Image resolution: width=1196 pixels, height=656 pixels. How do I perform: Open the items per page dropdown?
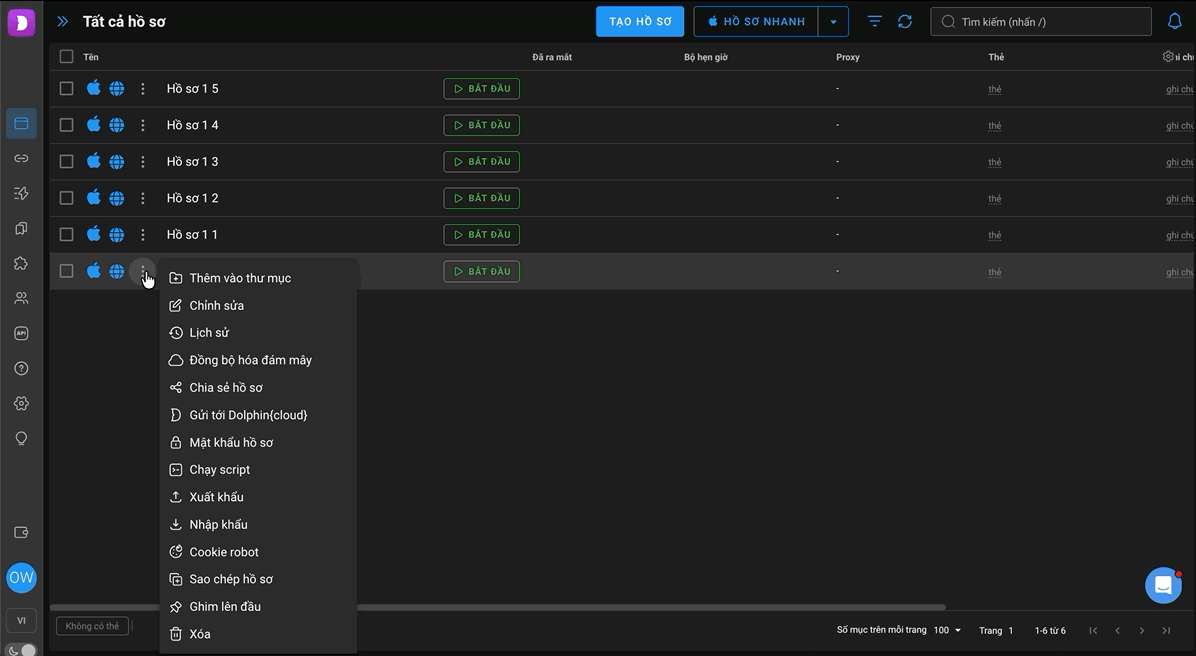(x=947, y=630)
